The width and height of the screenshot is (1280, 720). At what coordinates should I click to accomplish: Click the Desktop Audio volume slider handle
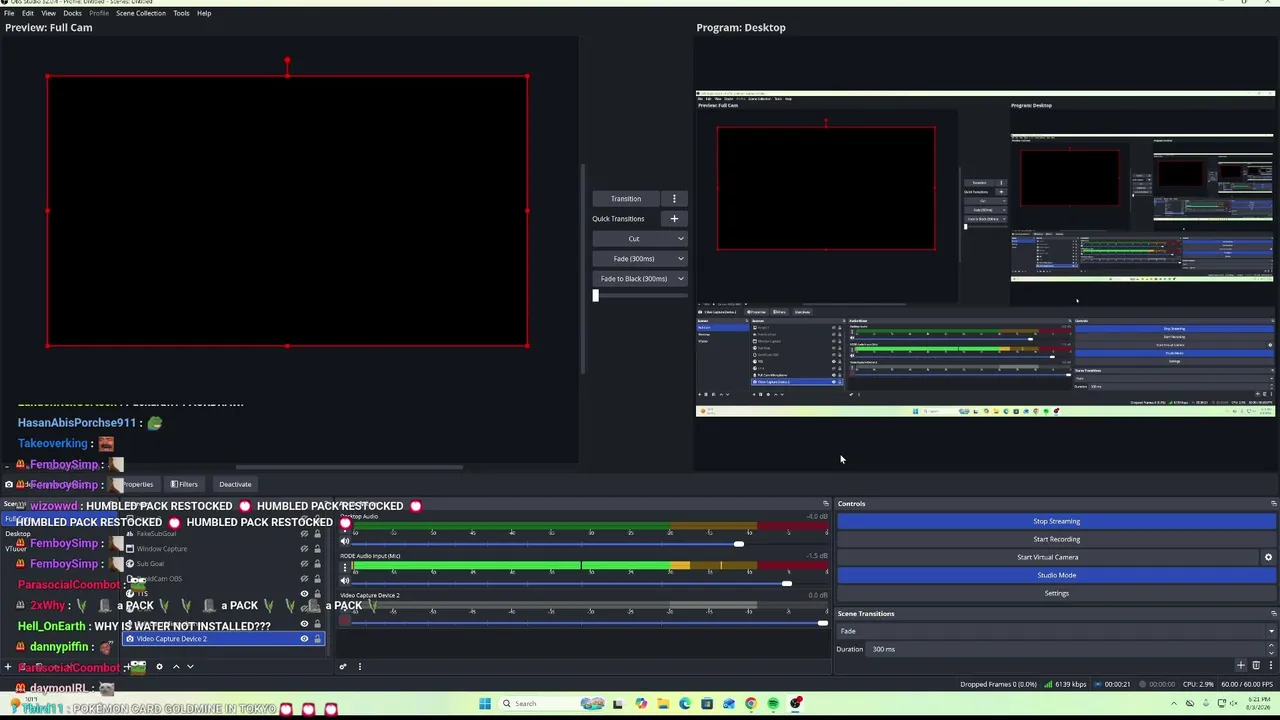click(738, 544)
